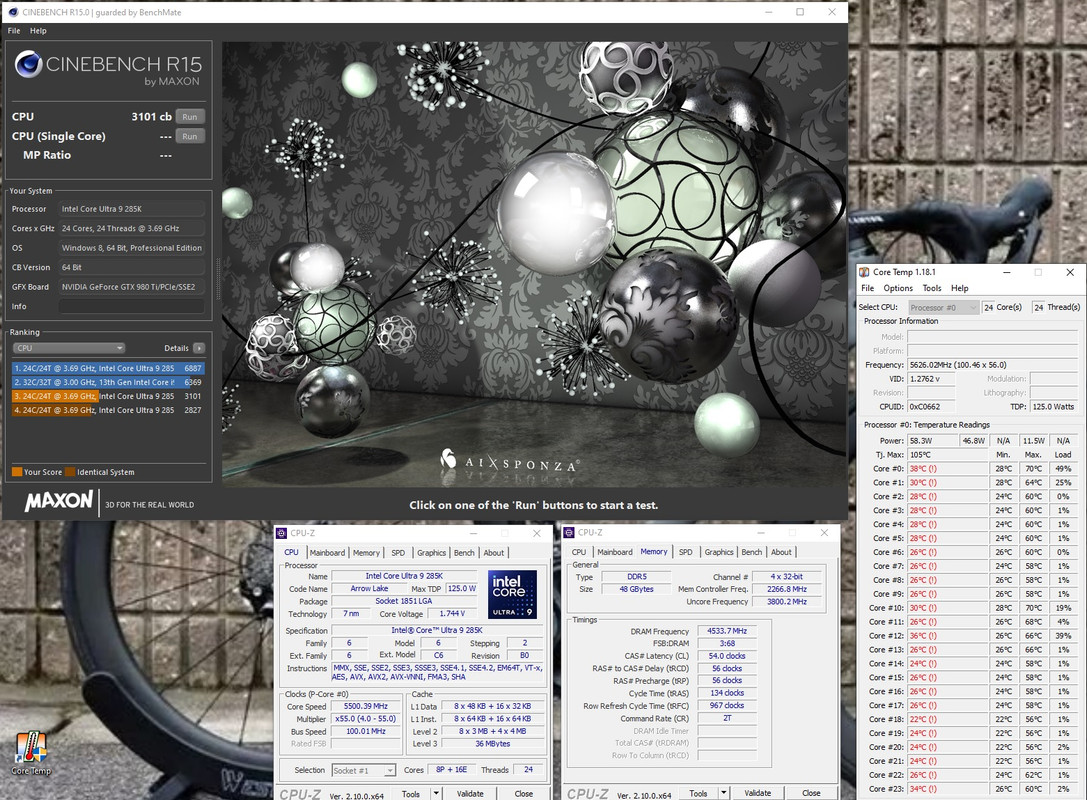The image size is (1087, 800).
Task: Select ranking entry with score 6887
Action: point(108,368)
